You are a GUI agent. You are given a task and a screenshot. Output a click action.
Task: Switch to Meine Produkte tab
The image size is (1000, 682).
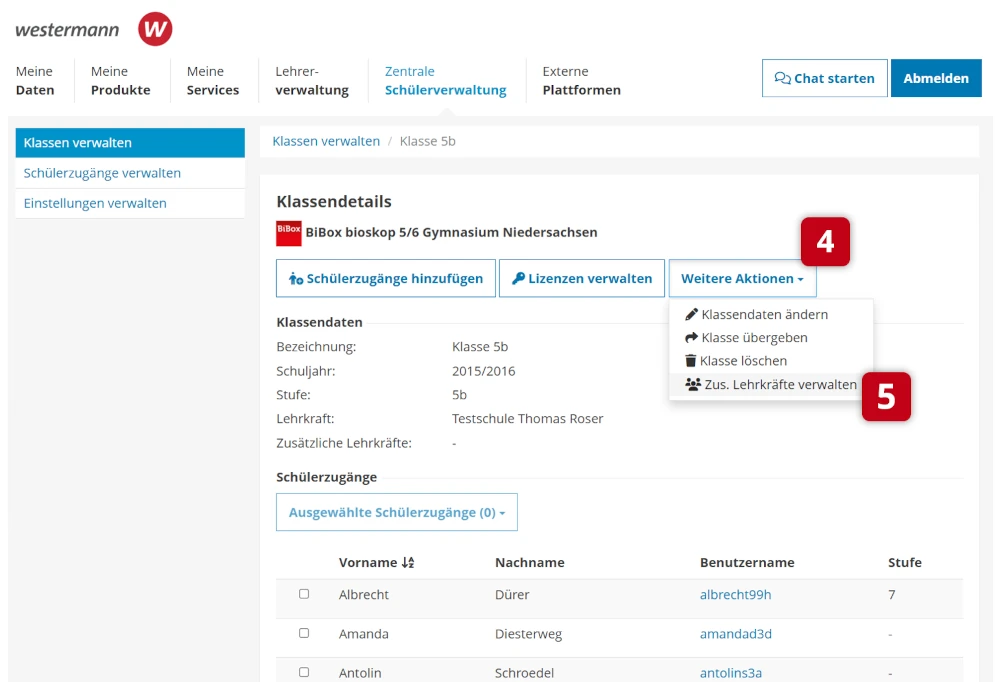coord(120,80)
